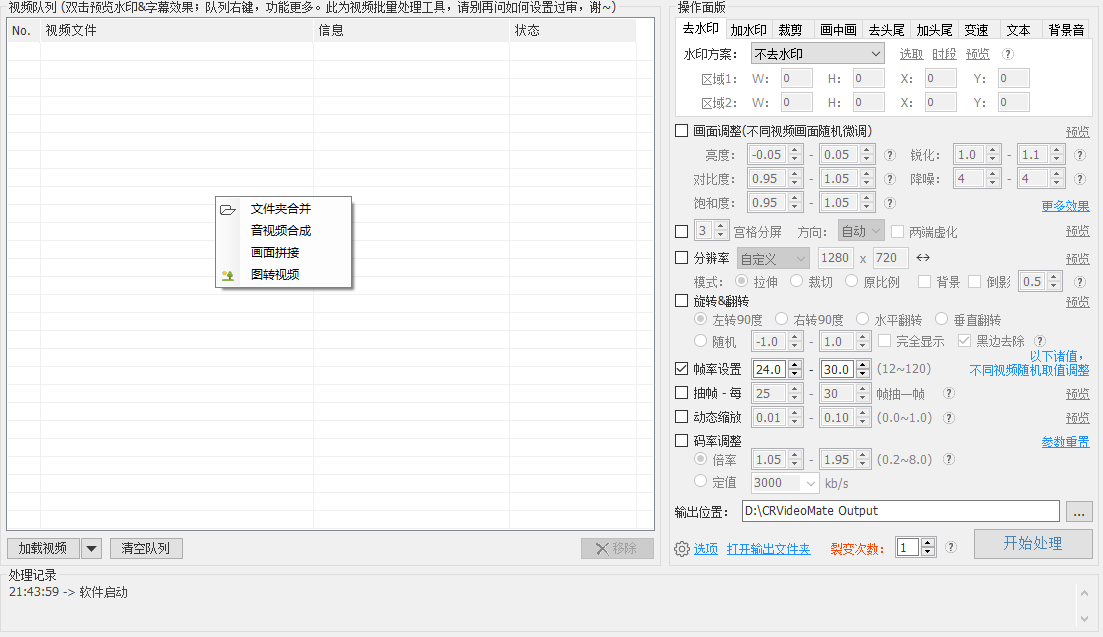
Task: Choose 音视频合成 from context menu
Action: tap(281, 231)
